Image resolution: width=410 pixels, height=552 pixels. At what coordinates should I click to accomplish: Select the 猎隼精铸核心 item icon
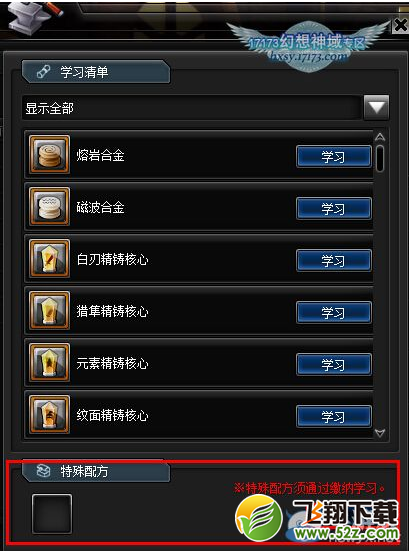[x=49, y=311]
